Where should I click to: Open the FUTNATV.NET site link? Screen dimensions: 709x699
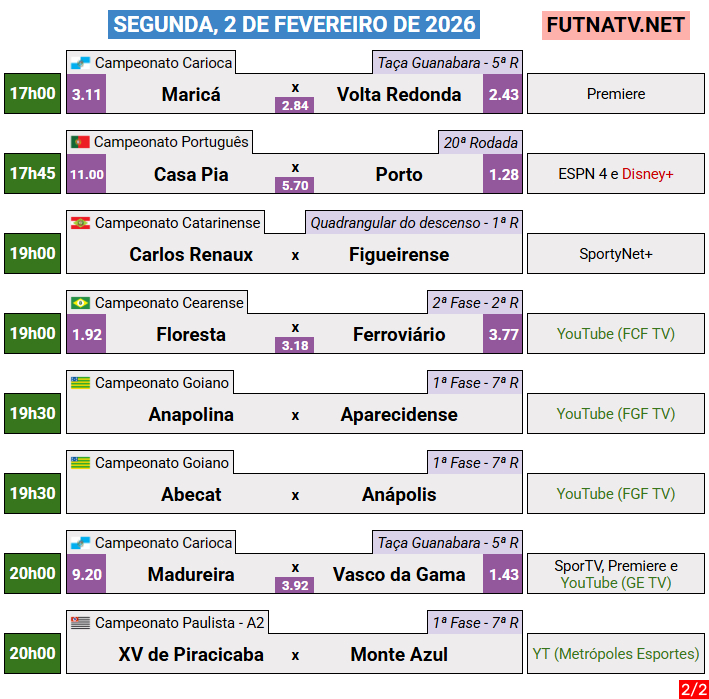pyautogui.click(x=616, y=25)
